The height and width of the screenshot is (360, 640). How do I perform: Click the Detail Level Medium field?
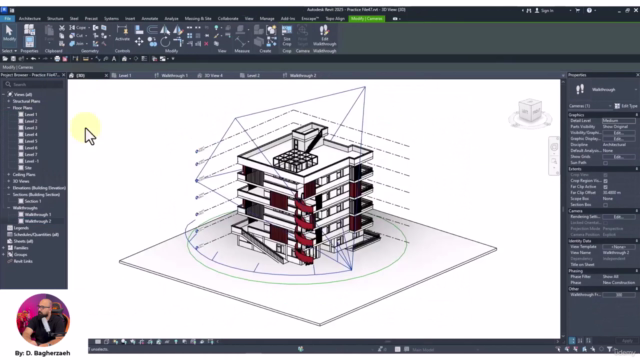[618, 121]
